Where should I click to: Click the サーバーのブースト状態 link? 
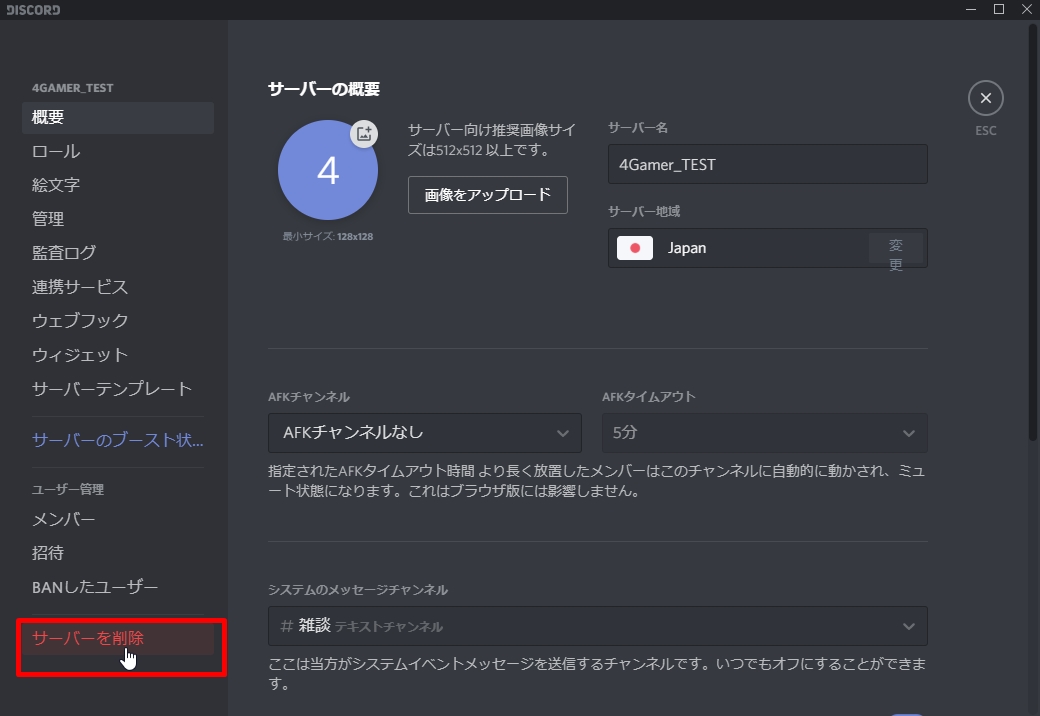118,441
